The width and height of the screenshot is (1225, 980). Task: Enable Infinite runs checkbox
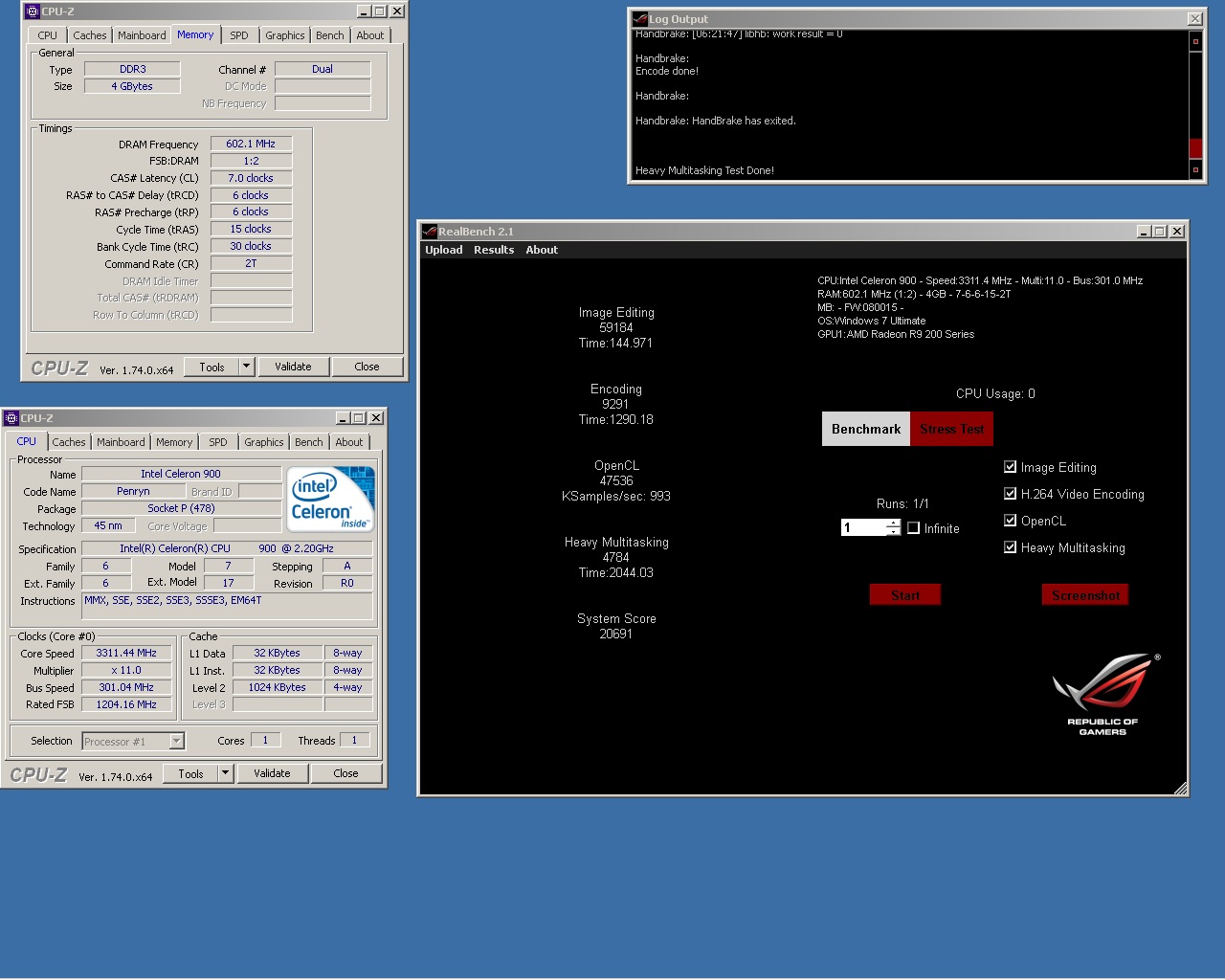point(913,528)
